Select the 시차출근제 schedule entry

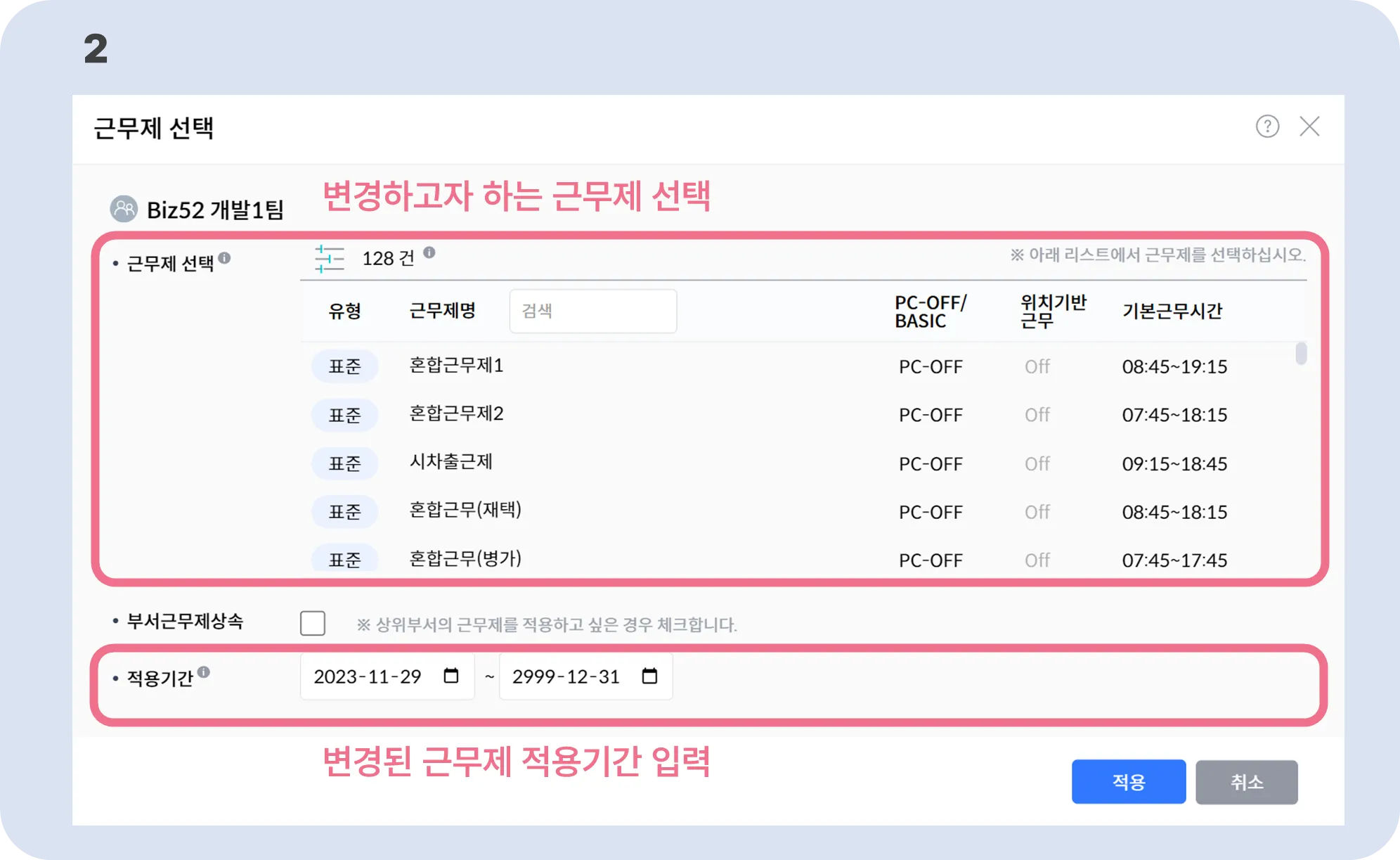[x=451, y=462]
